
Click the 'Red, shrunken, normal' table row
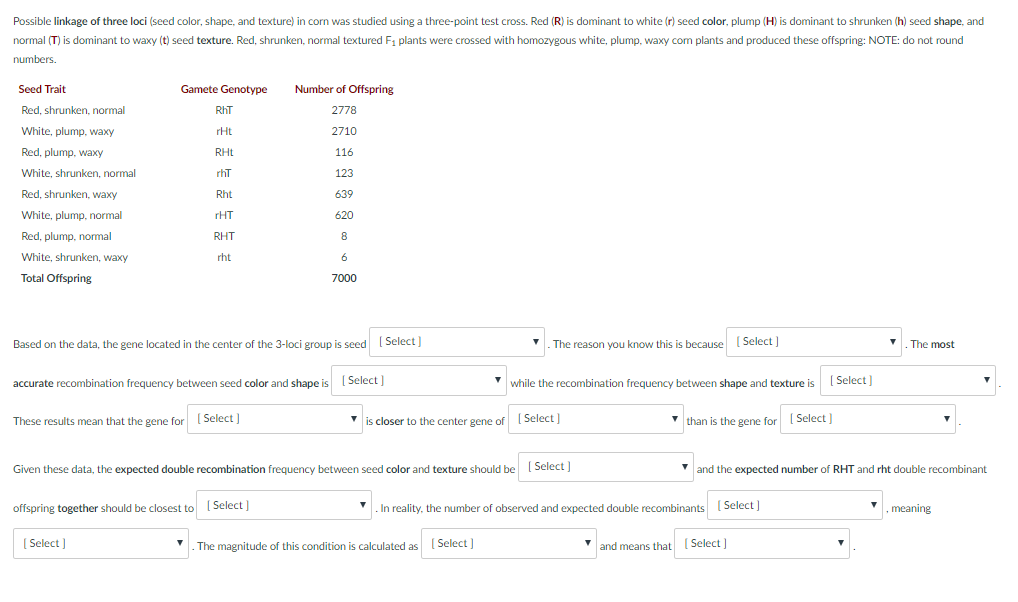[73, 110]
